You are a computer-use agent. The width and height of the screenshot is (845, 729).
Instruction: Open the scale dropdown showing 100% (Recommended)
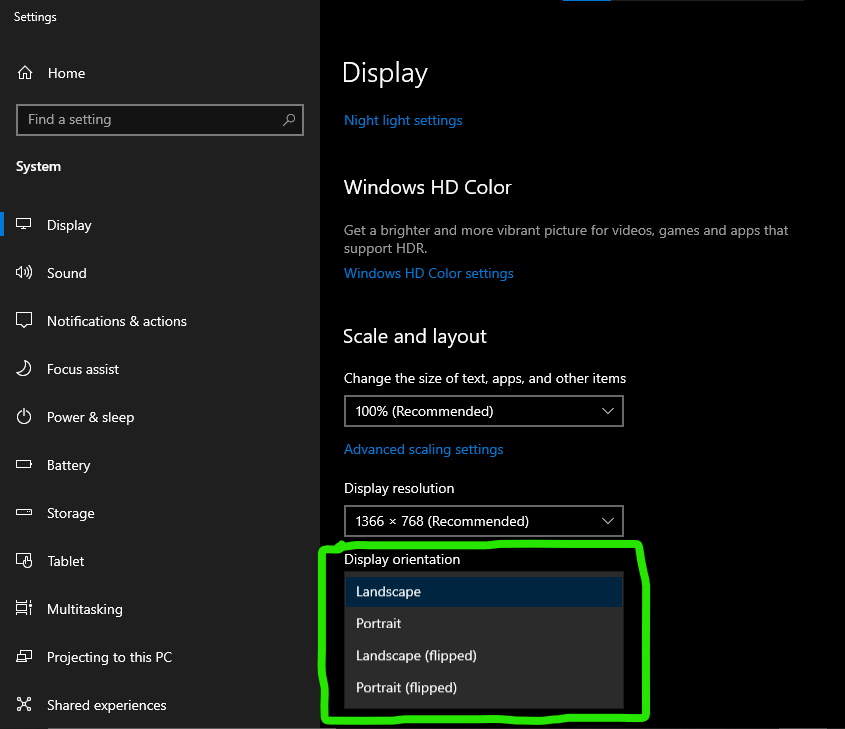click(484, 410)
